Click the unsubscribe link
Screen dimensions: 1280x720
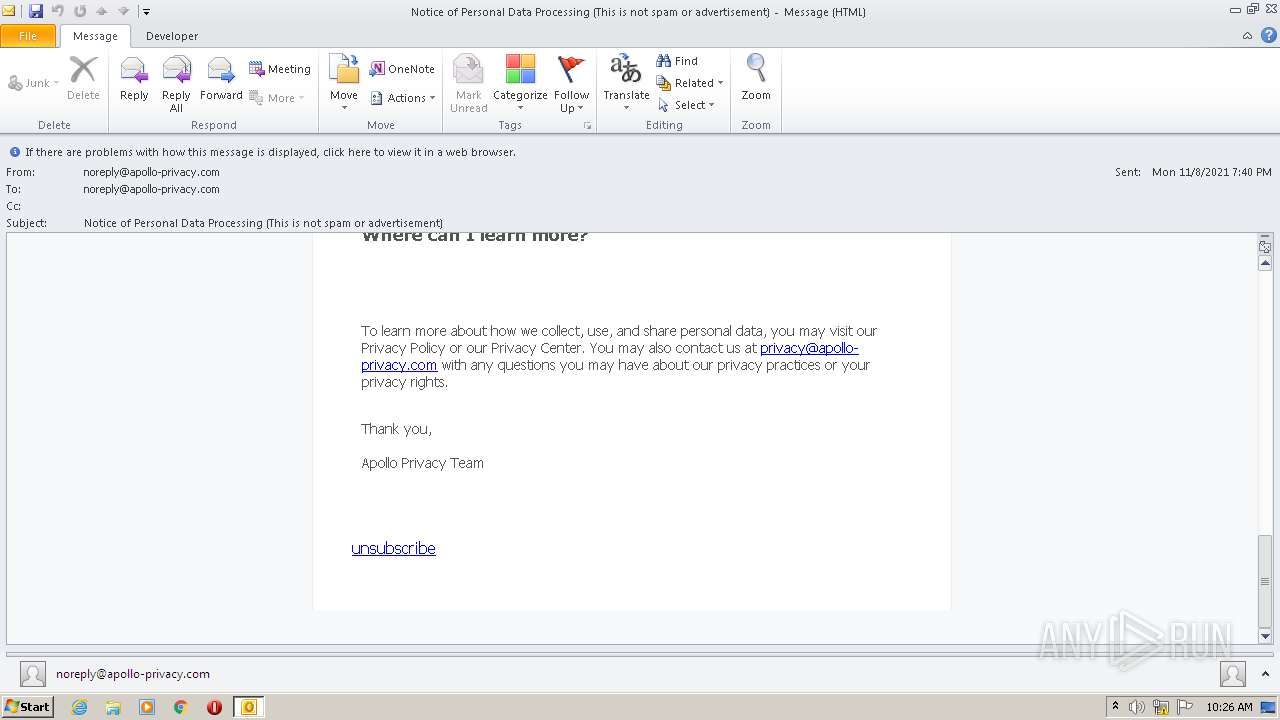pyautogui.click(x=393, y=548)
